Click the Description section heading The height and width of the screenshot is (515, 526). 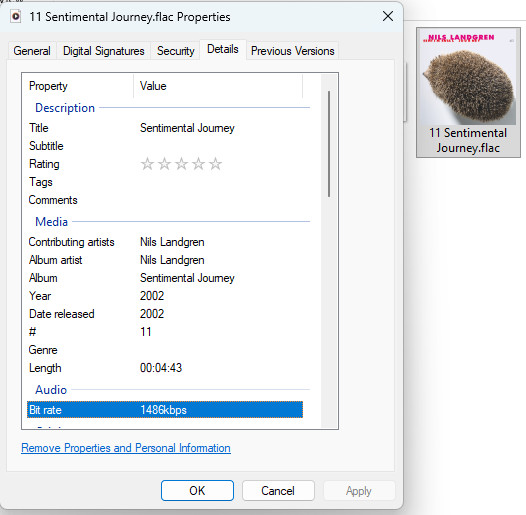65,108
